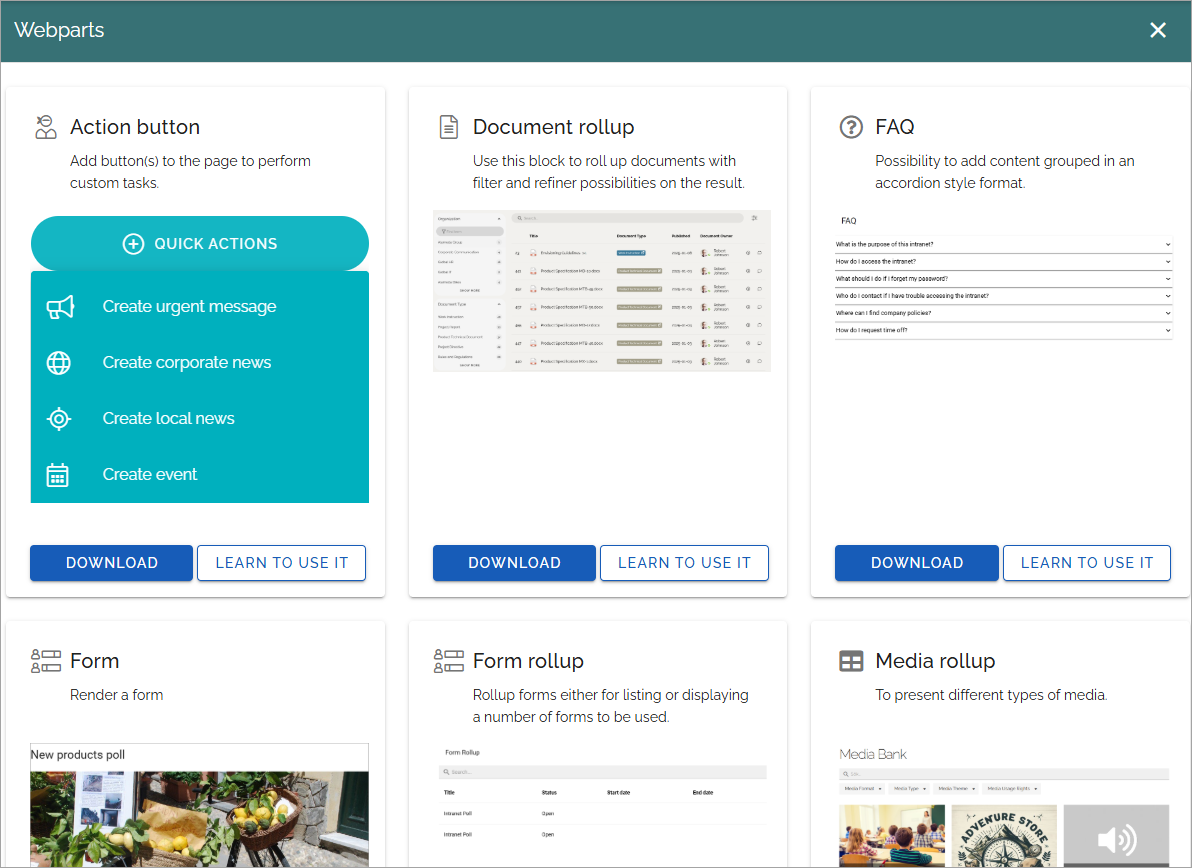
Task: Download the Document rollup webpart
Action: (514, 563)
